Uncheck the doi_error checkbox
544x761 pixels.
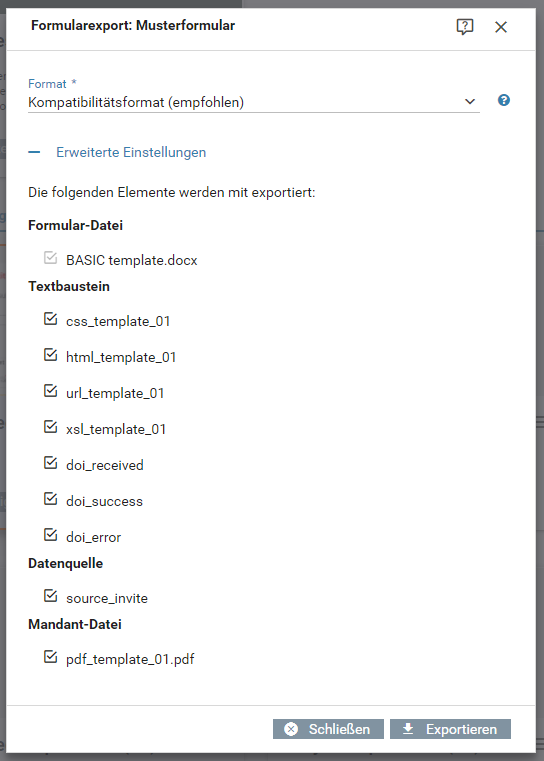pos(50,534)
